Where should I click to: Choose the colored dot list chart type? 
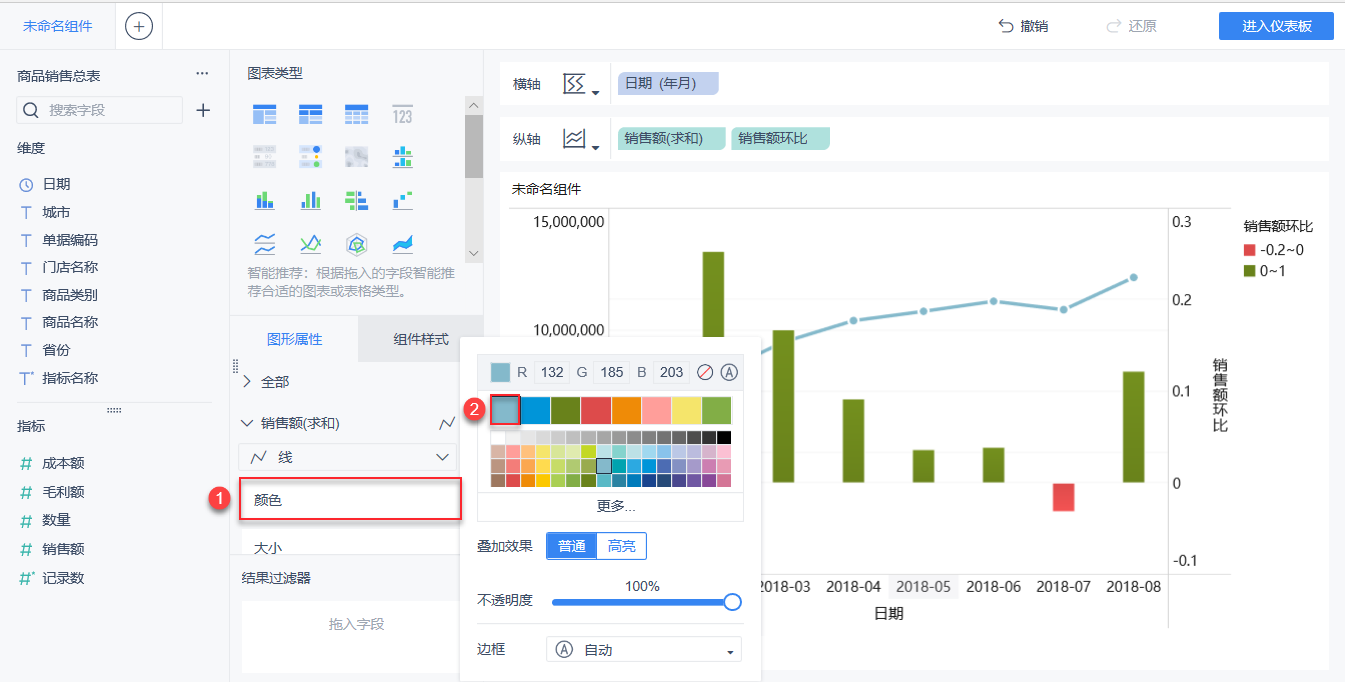[310, 157]
